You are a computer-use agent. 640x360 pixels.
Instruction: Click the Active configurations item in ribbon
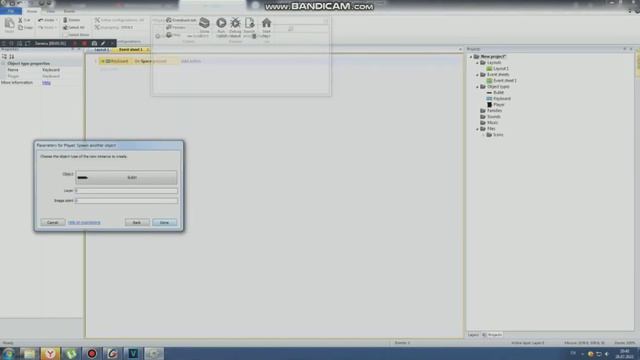tap(120, 20)
